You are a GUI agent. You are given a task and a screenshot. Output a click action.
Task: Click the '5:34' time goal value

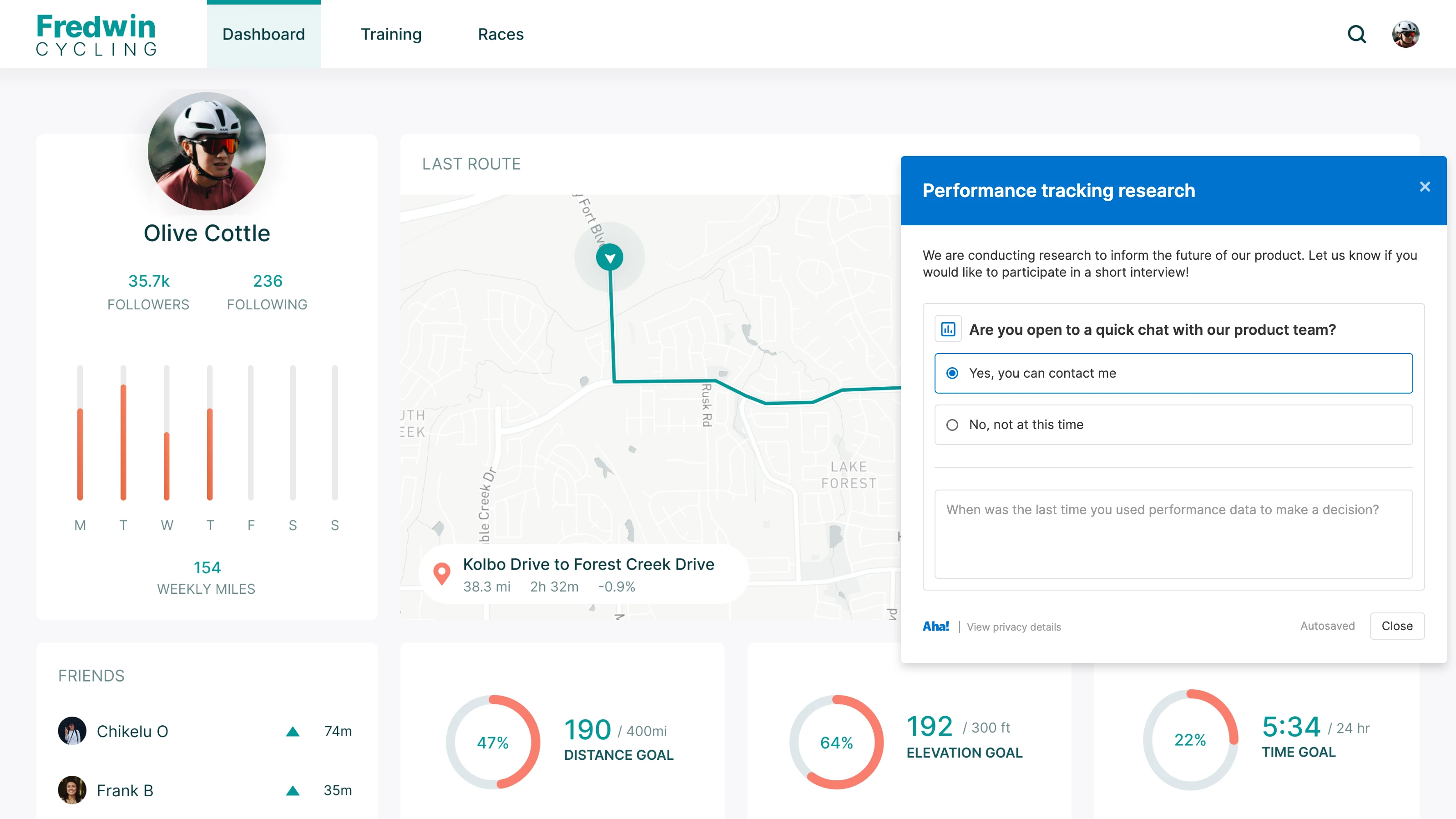(x=1291, y=726)
